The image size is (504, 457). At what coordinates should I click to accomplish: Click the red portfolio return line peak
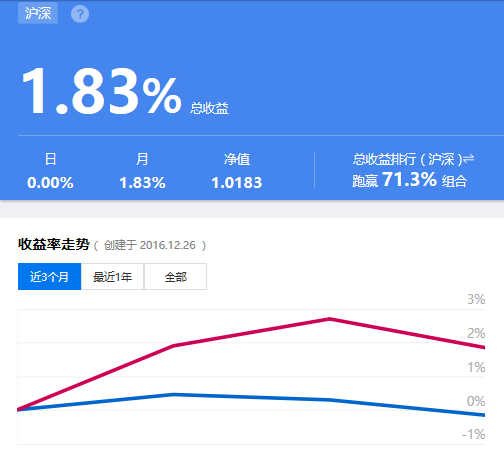(330, 319)
